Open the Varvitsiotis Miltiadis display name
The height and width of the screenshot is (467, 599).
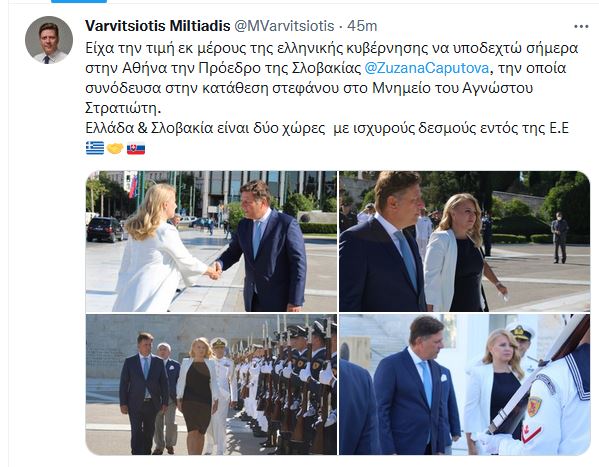158,26
